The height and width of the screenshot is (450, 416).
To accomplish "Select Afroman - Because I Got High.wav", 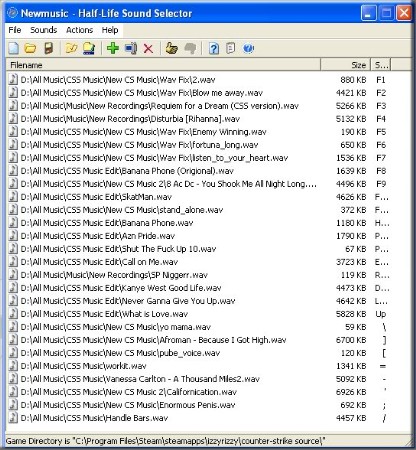I will (153, 340).
